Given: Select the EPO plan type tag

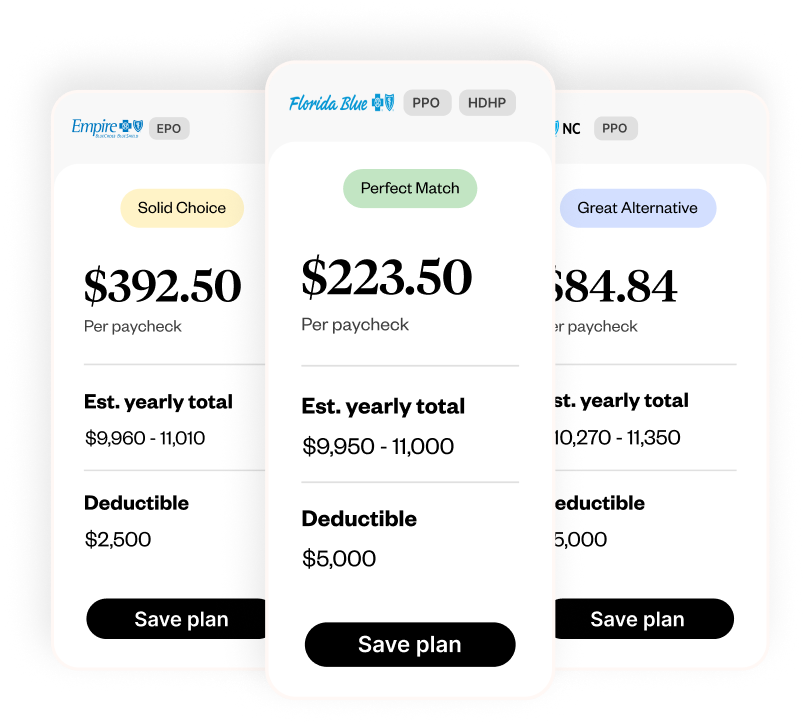Looking at the screenshot, I should click(169, 129).
